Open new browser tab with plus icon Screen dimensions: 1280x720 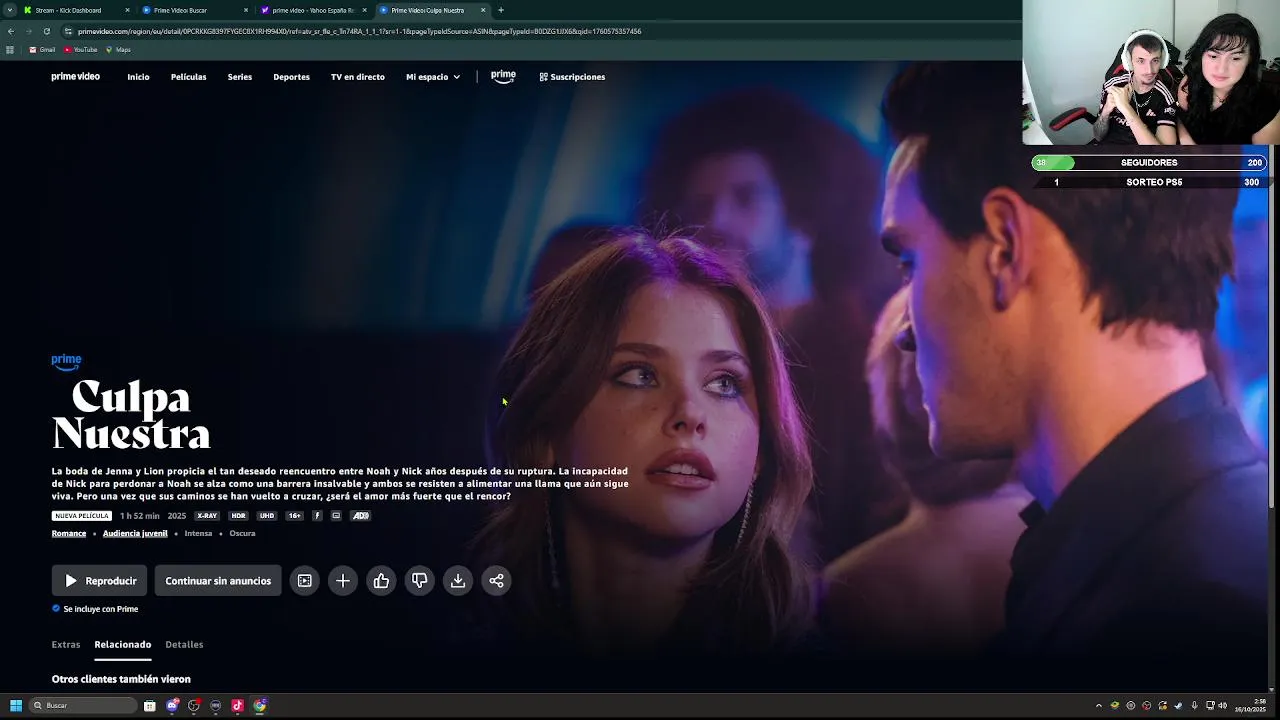click(501, 10)
